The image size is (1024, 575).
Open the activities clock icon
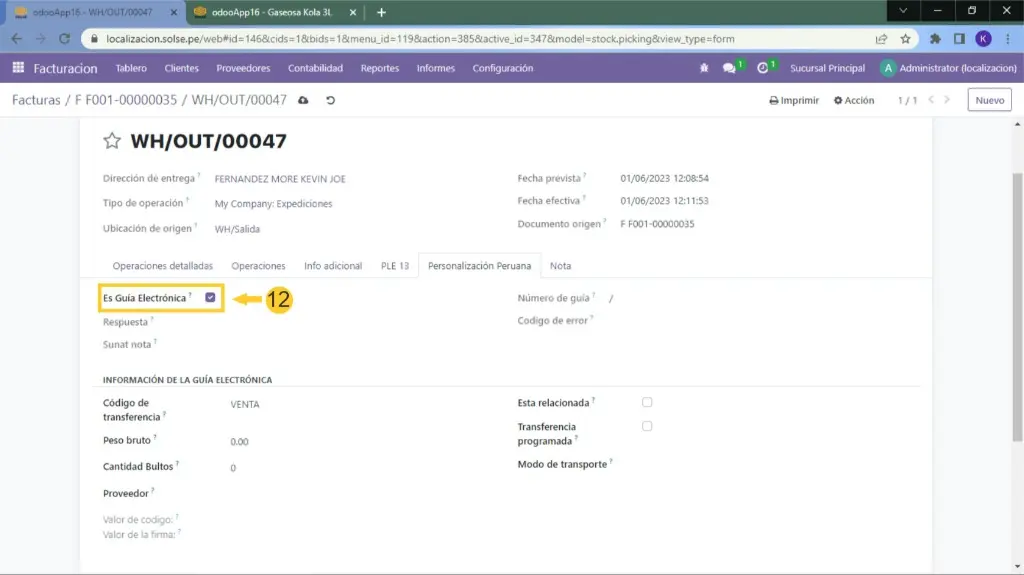763,68
